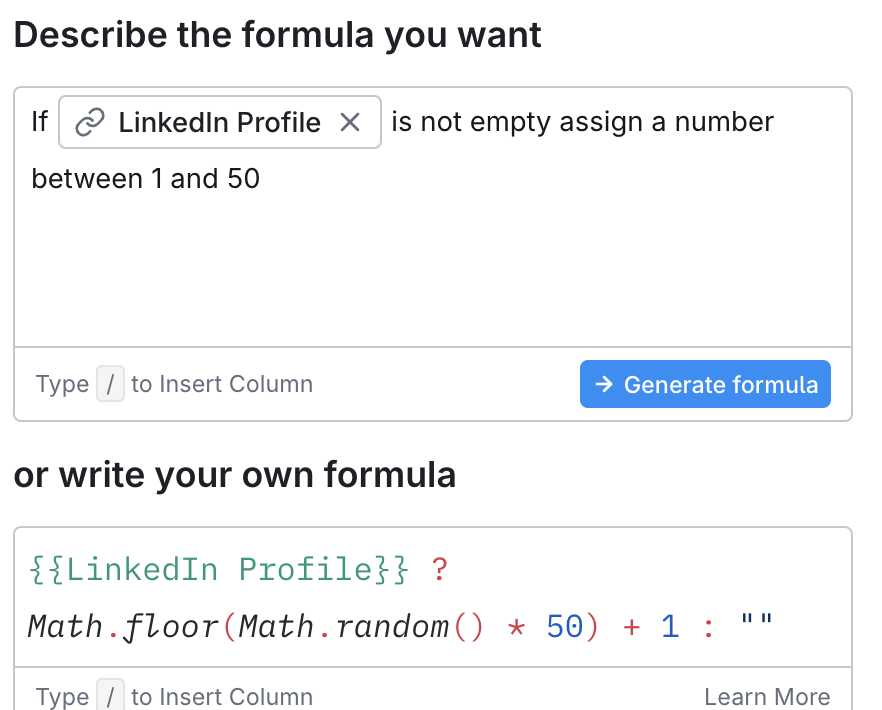Image resolution: width=882 pixels, height=710 pixels.
Task: Click the red question mark operator in the formula
Action: [439, 570]
